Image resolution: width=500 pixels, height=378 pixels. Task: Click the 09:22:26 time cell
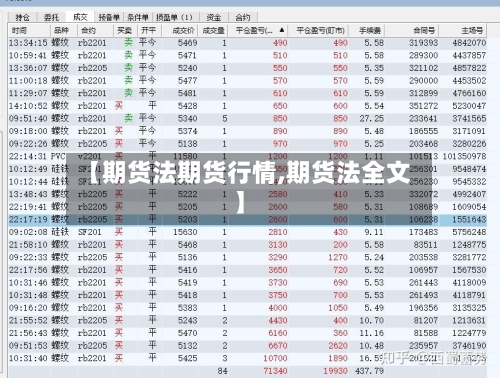point(28,144)
